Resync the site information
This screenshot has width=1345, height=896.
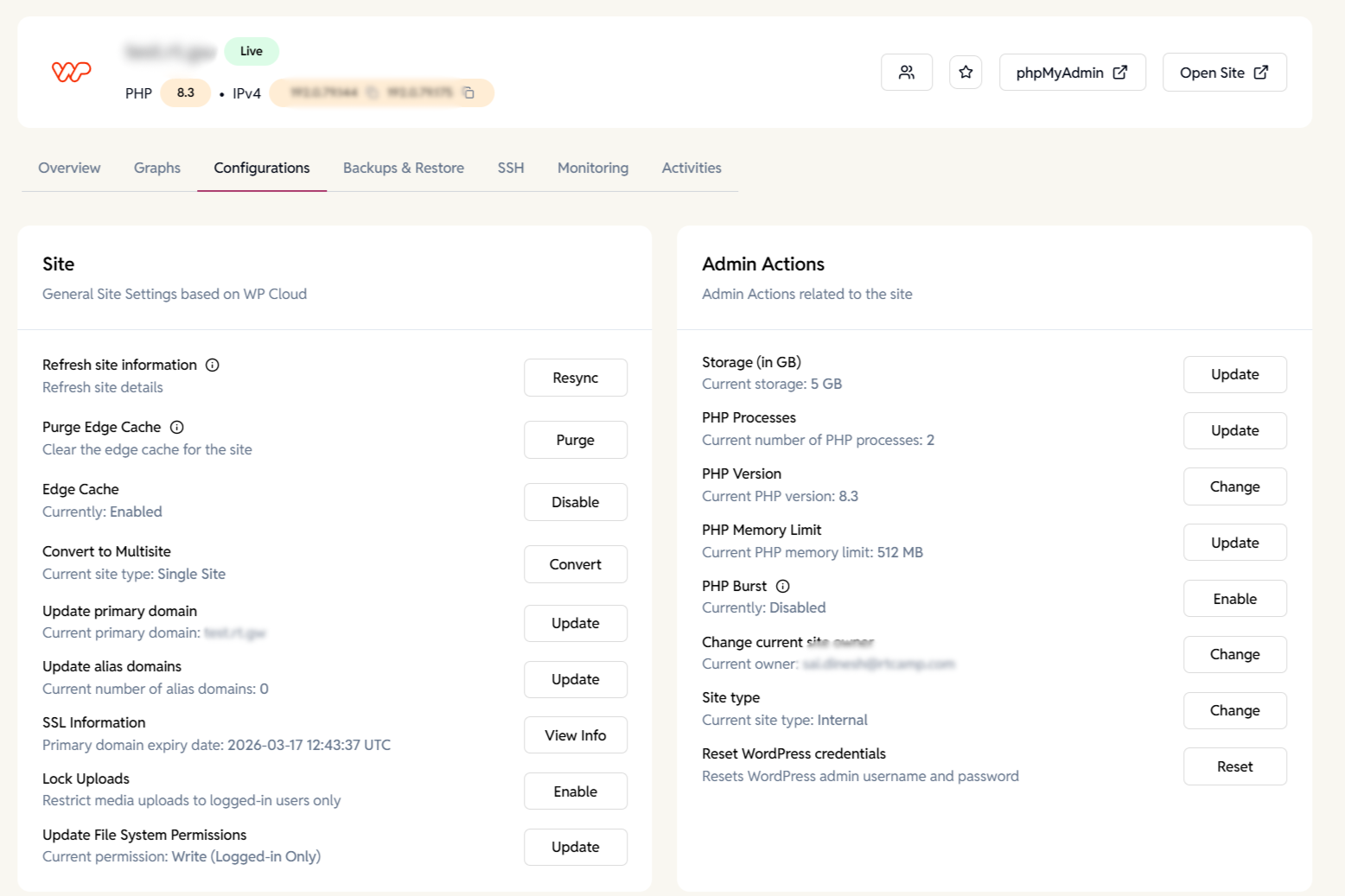[x=575, y=378]
